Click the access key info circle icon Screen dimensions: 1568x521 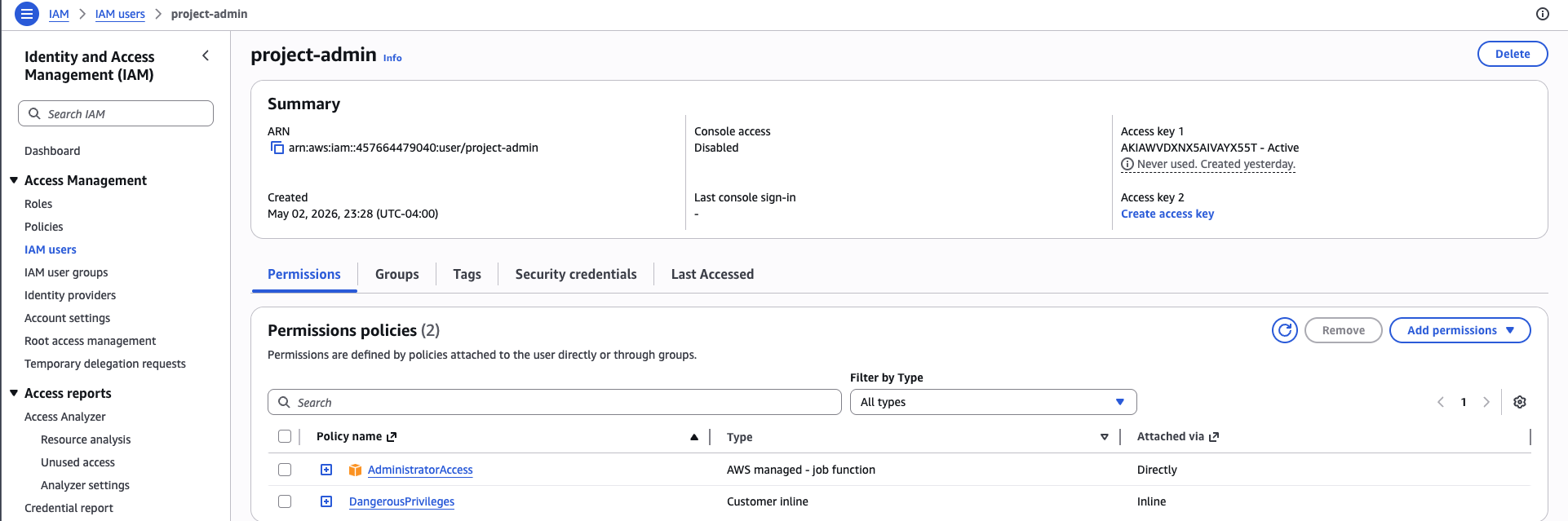1127,164
